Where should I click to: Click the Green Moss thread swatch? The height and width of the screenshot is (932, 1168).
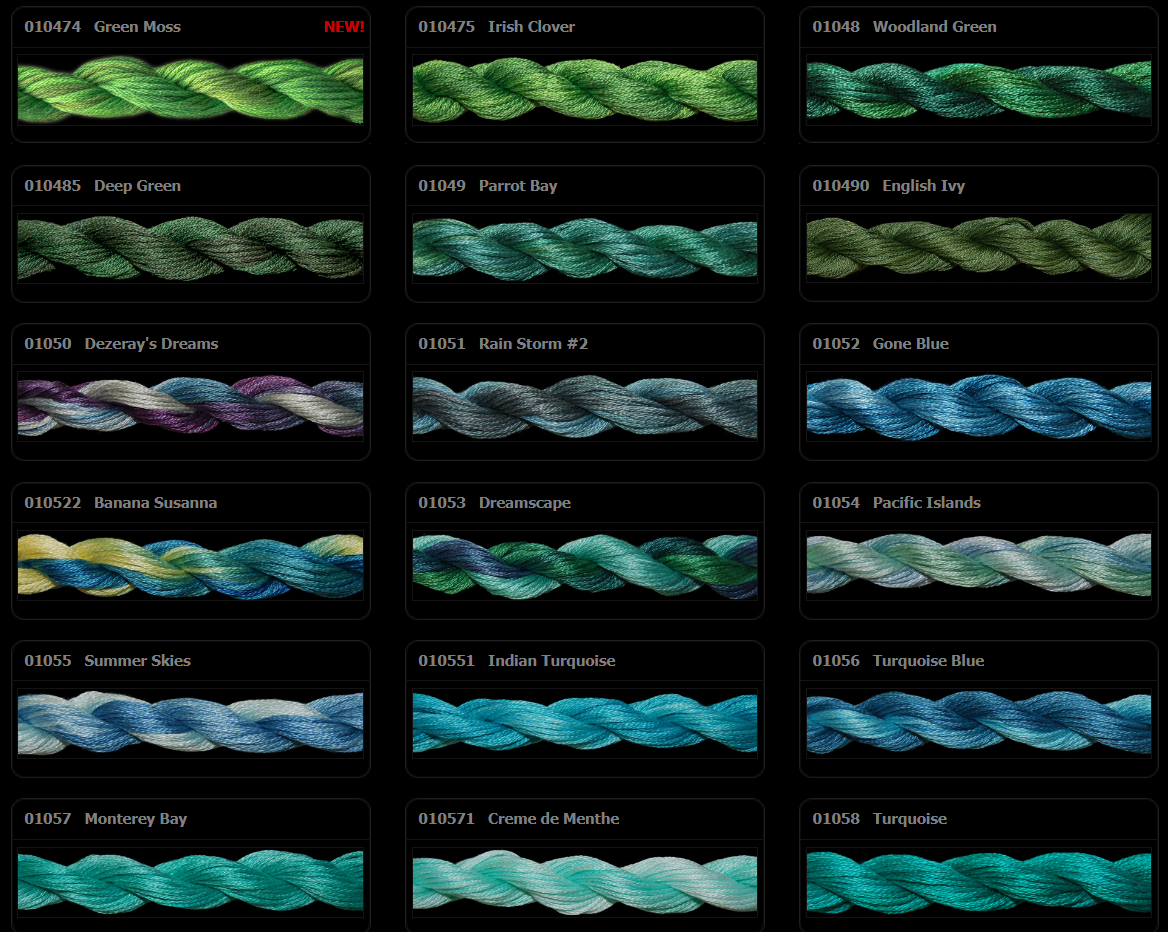[x=190, y=90]
